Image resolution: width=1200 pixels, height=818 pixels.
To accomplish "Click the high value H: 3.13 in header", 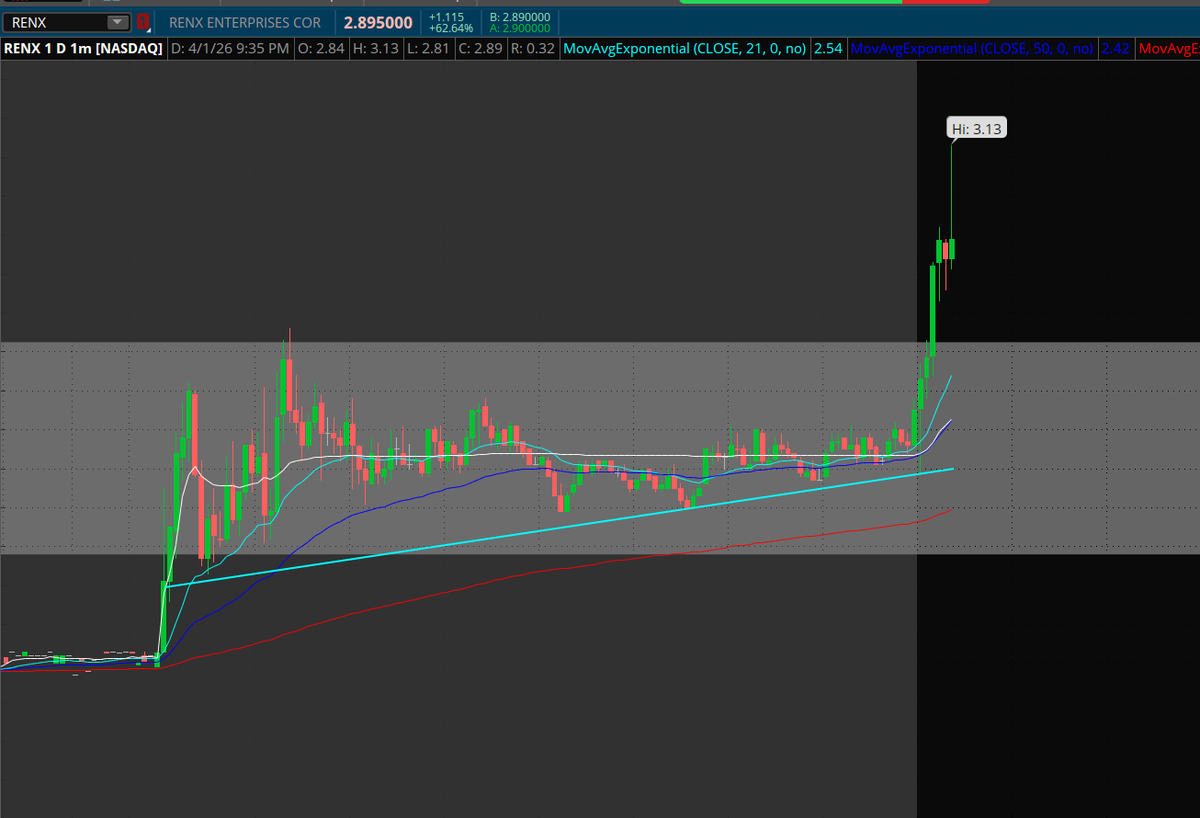I will point(375,48).
